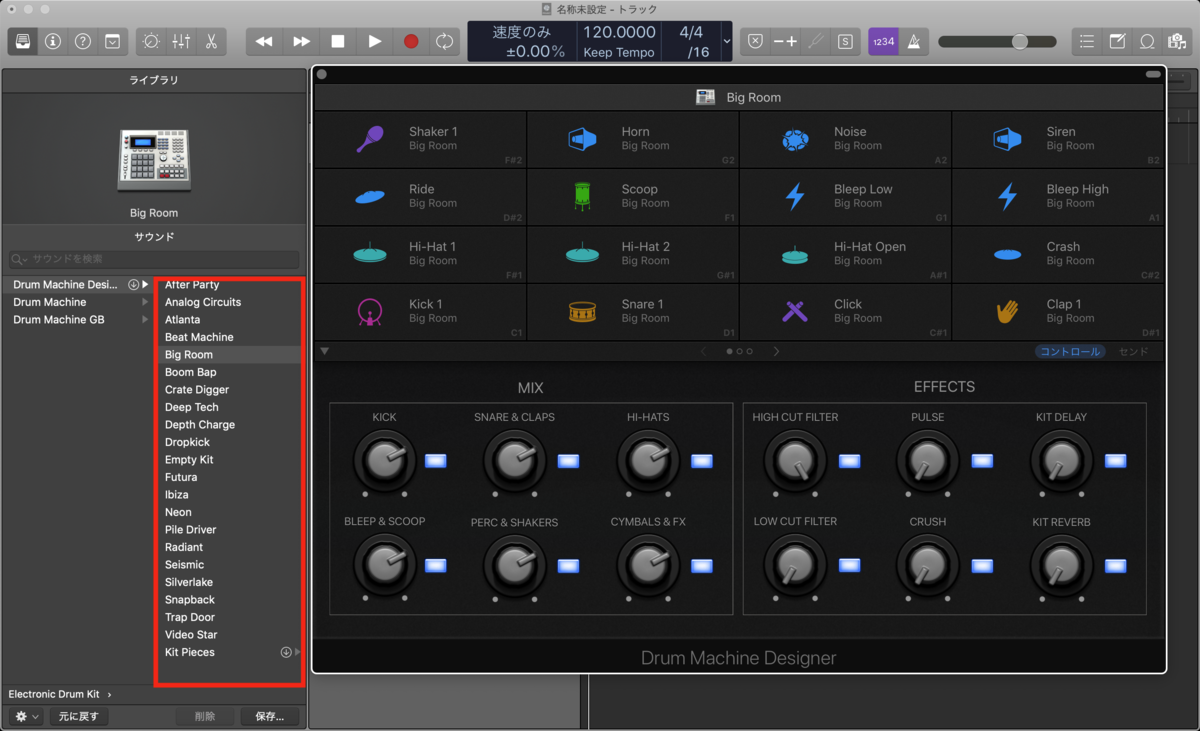Select the Horn drum pad
1200x731 pixels.
pyautogui.click(x=633, y=139)
